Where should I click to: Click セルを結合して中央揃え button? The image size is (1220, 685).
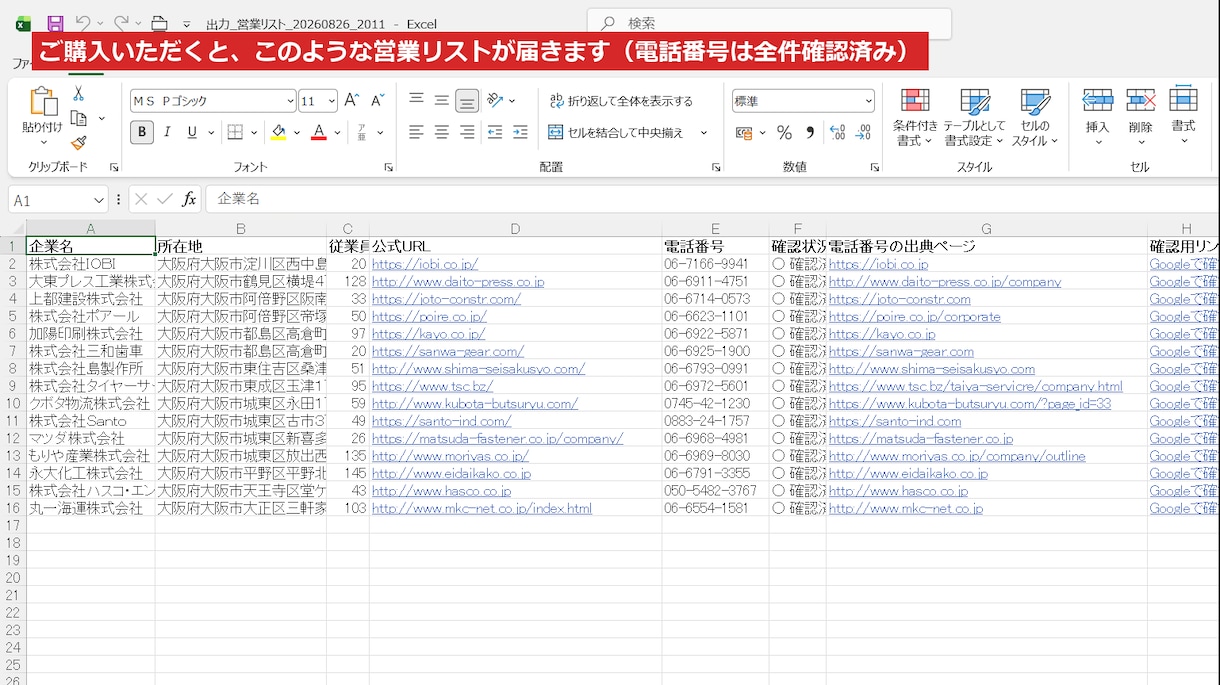click(x=617, y=132)
